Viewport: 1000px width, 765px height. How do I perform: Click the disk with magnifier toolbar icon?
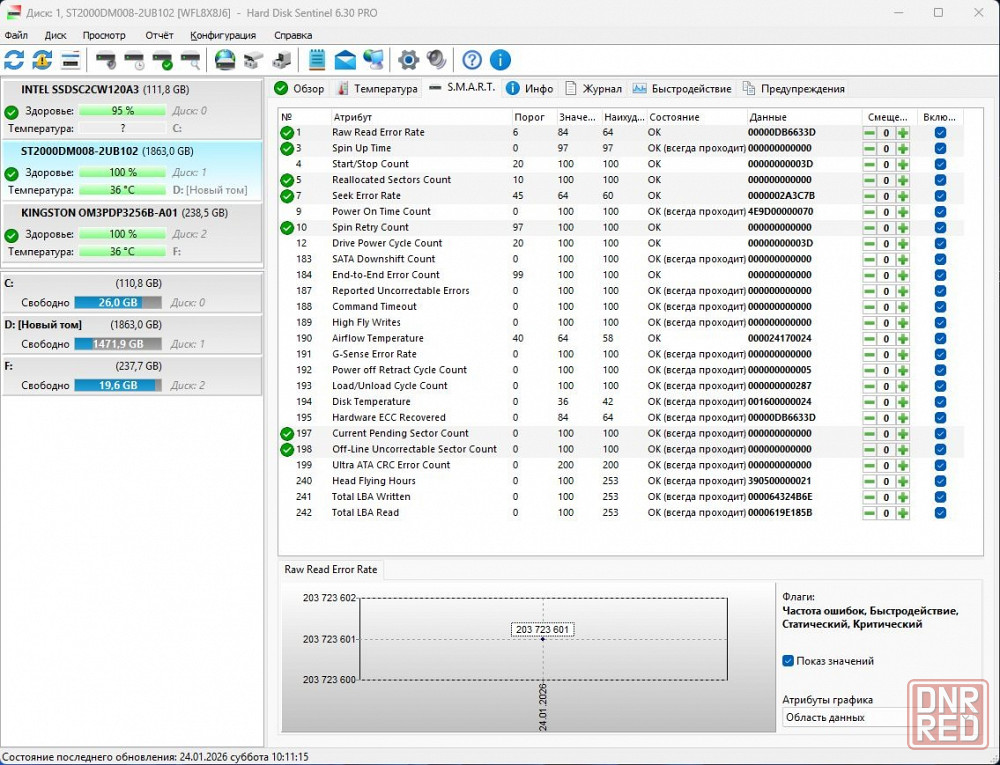[x=190, y=60]
